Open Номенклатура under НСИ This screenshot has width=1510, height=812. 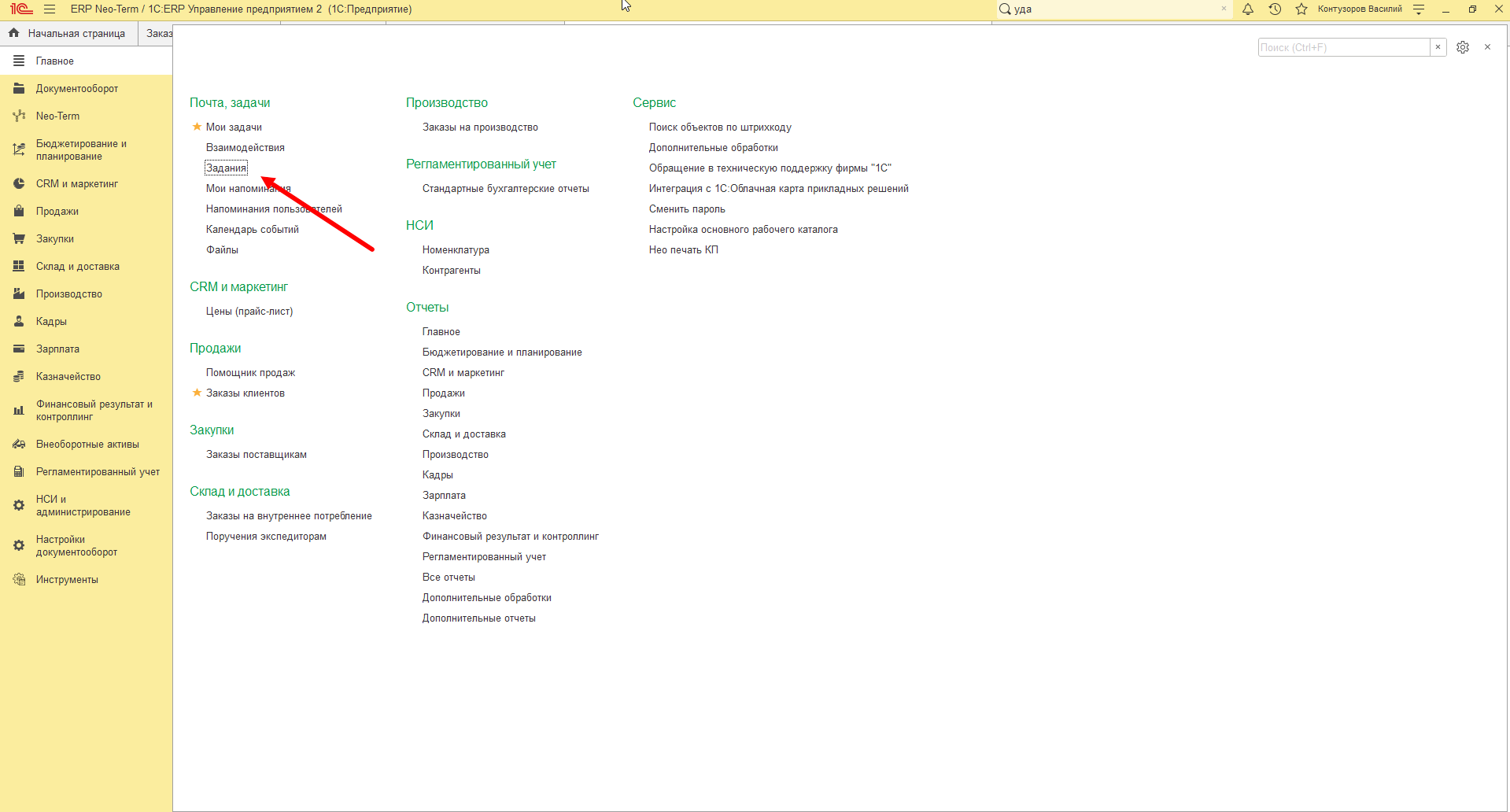click(x=456, y=249)
